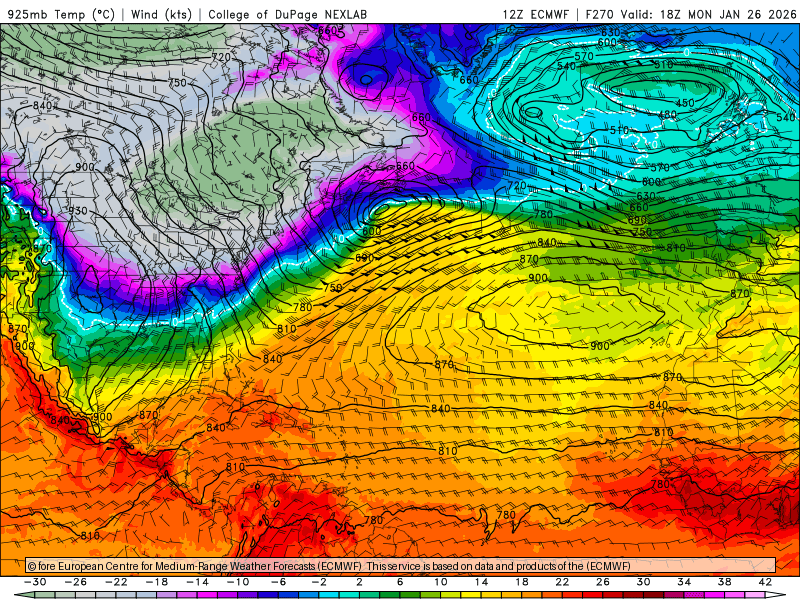
Task: Click the "F270" forecast hour text
Action: 599,14
